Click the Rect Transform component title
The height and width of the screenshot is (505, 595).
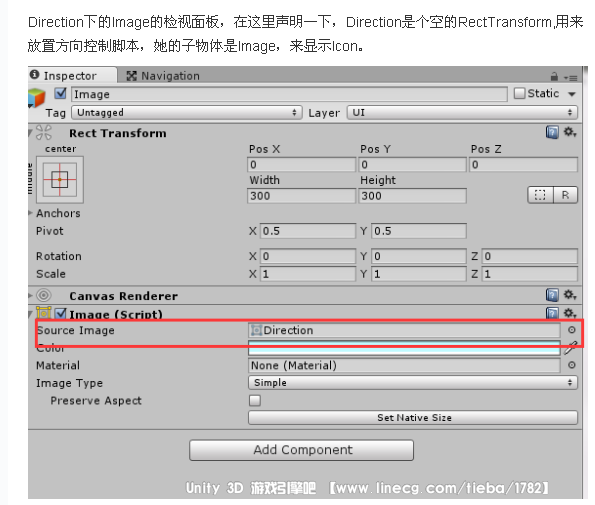pos(118,133)
